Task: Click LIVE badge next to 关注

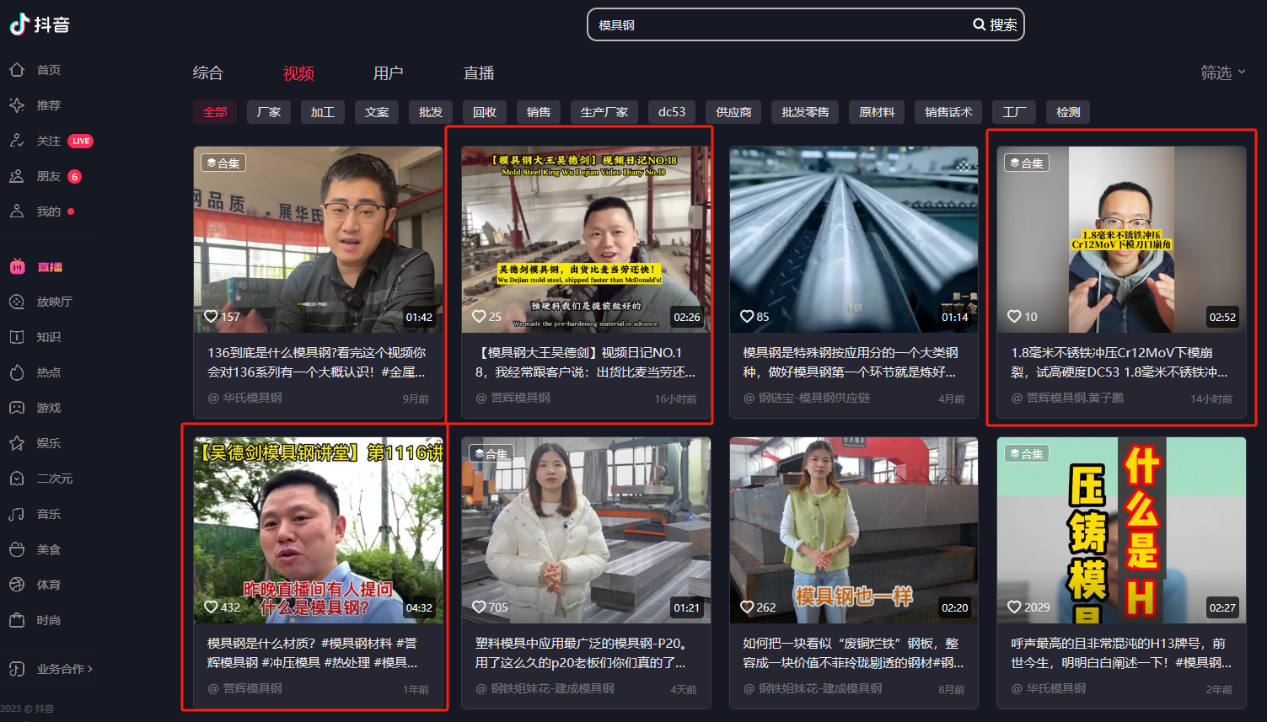Action: pyautogui.click(x=81, y=141)
